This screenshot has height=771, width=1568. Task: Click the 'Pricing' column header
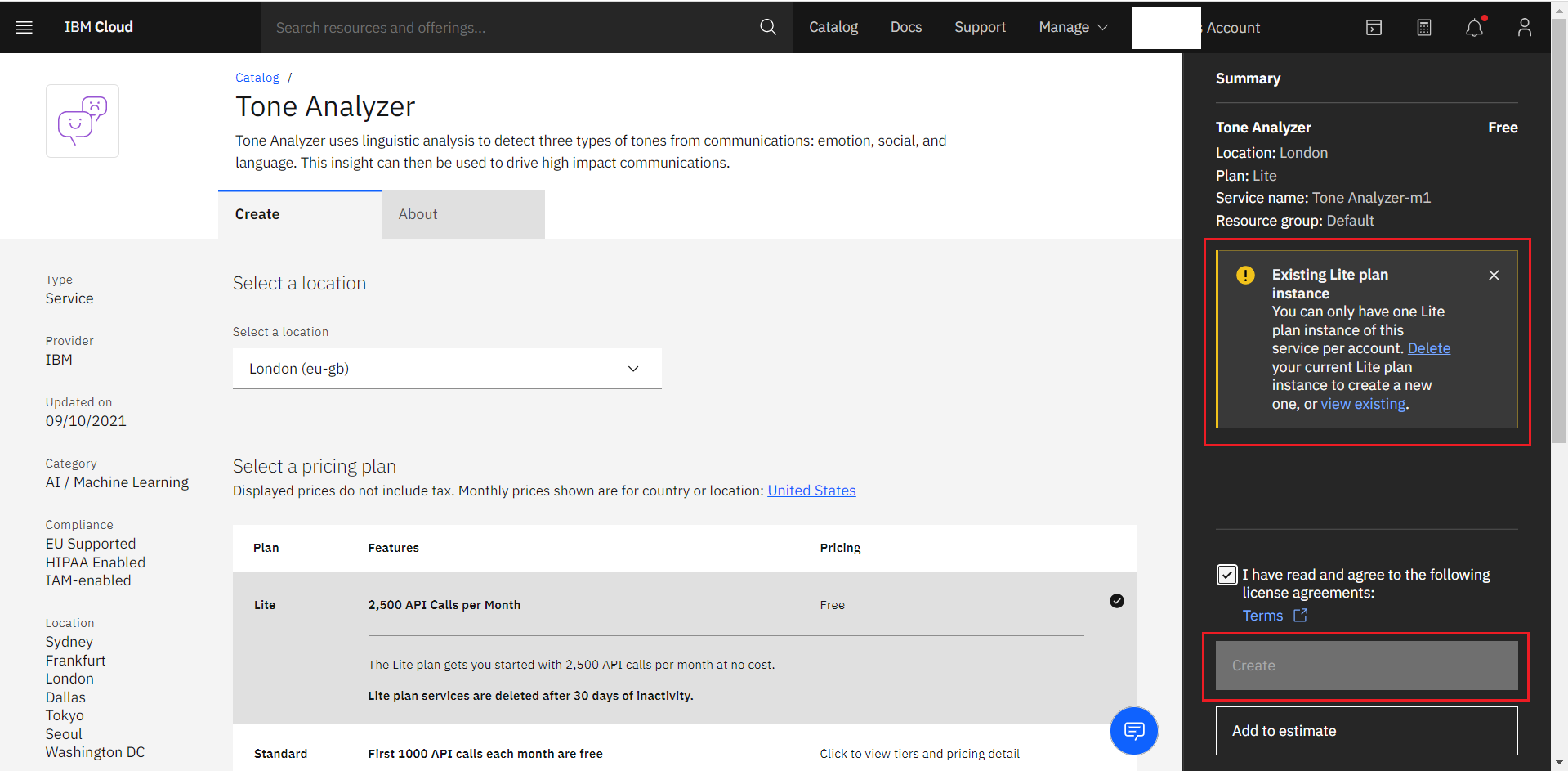click(x=840, y=548)
